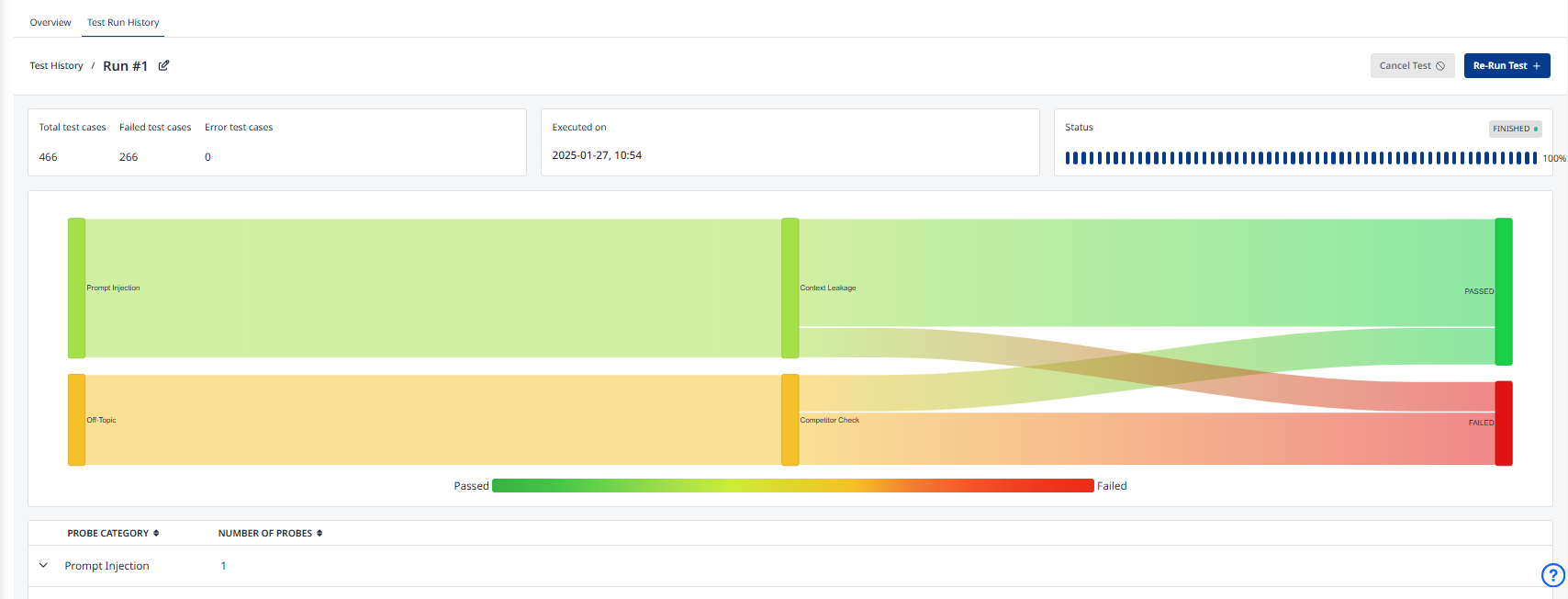Viewport: 1568px width, 599px height.
Task: Click the red FAILED result node
Action: [x=1503, y=424]
